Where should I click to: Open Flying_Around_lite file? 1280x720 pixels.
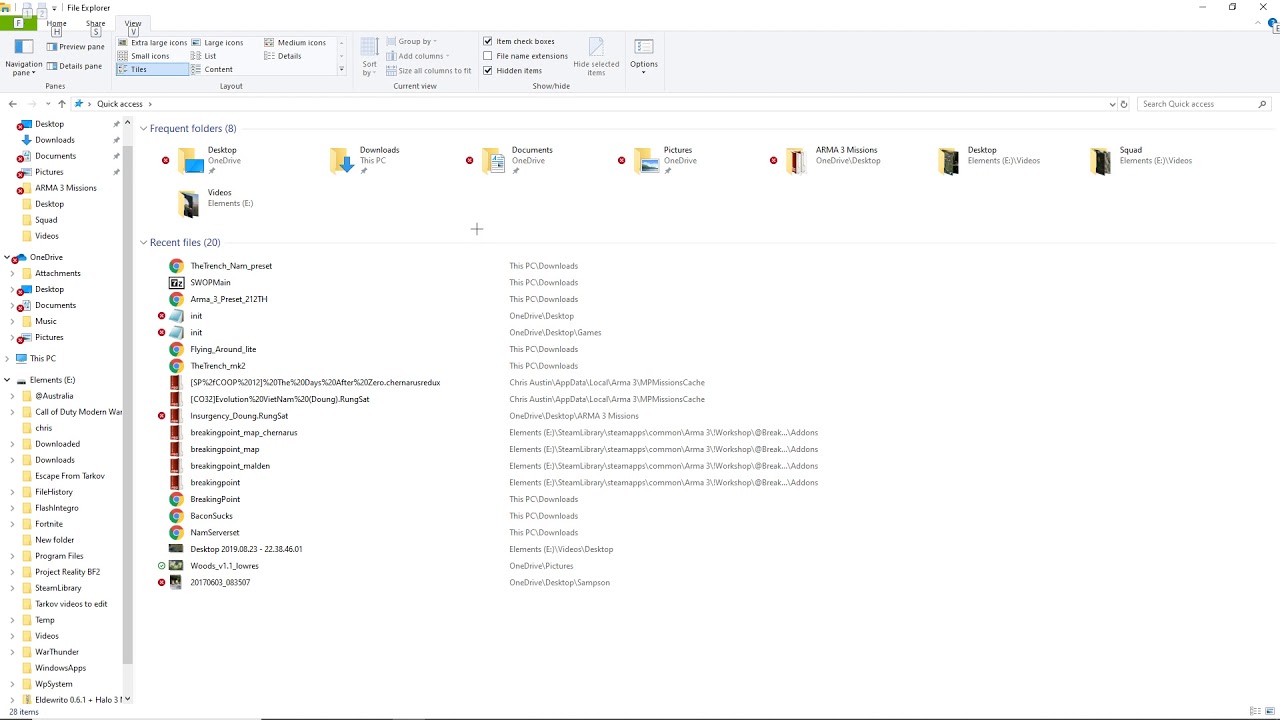(x=223, y=349)
